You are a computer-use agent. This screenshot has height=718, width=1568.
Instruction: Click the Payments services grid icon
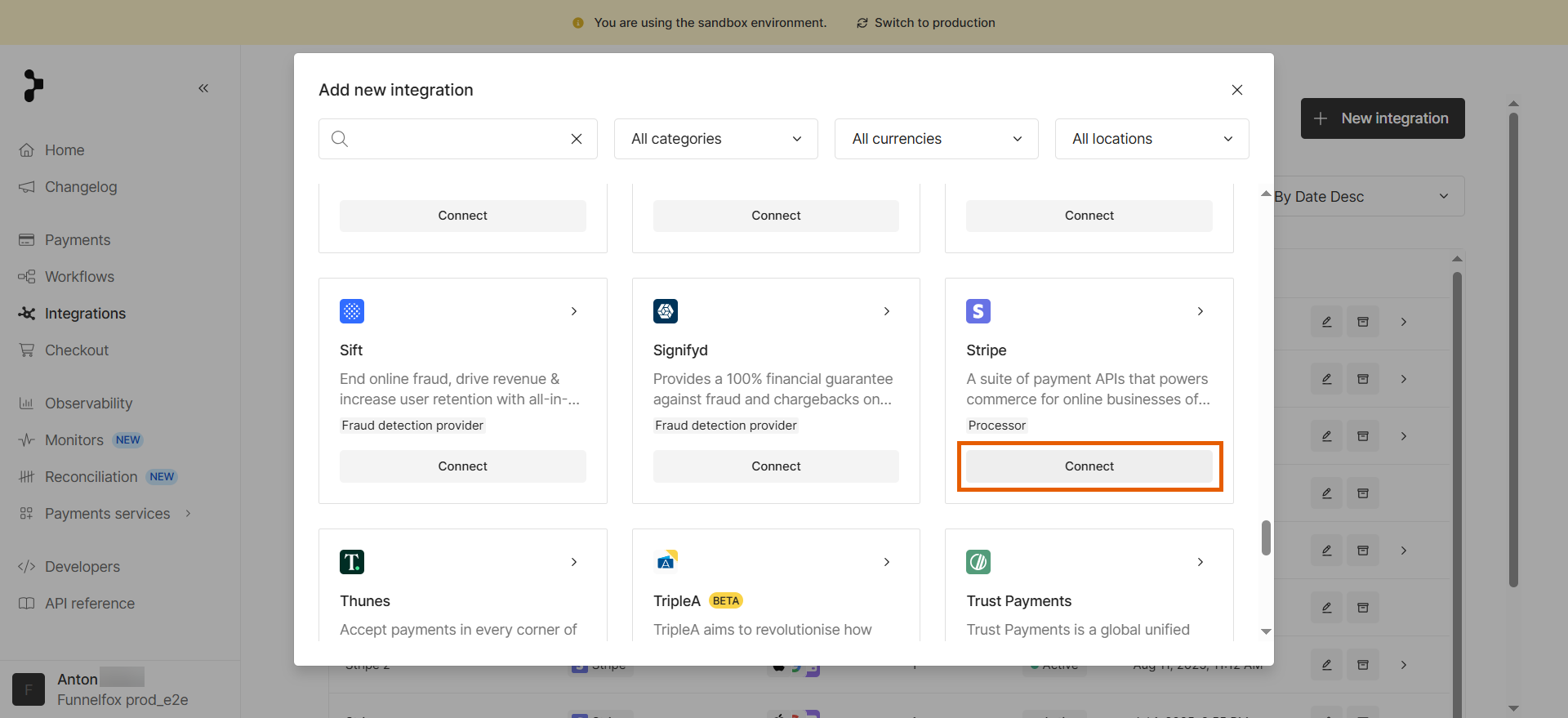27,514
